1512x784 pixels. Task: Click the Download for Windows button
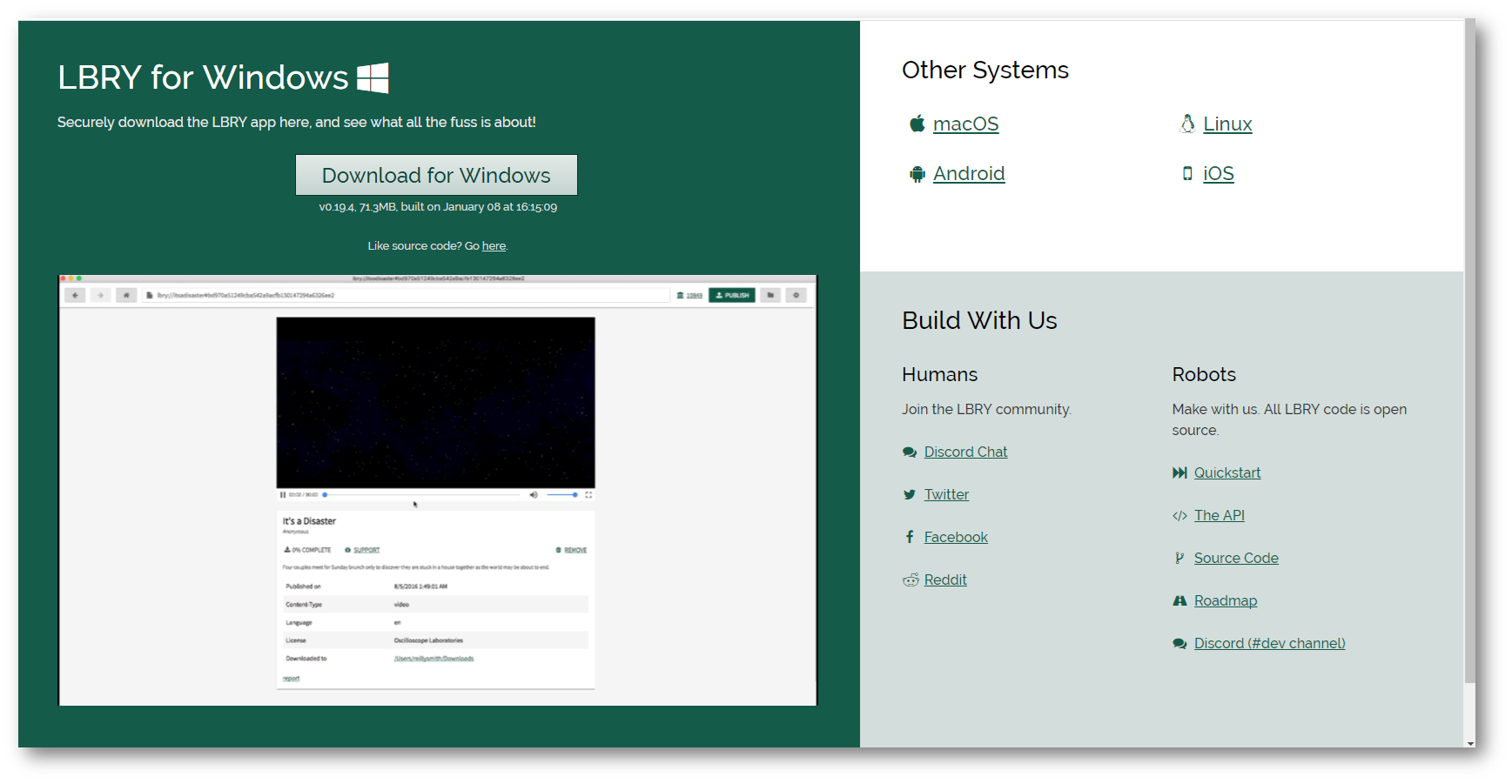(x=436, y=175)
